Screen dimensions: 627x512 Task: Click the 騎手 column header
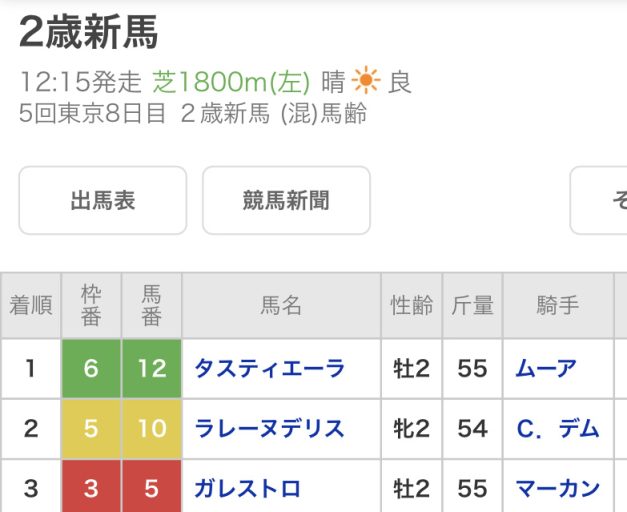point(558,306)
